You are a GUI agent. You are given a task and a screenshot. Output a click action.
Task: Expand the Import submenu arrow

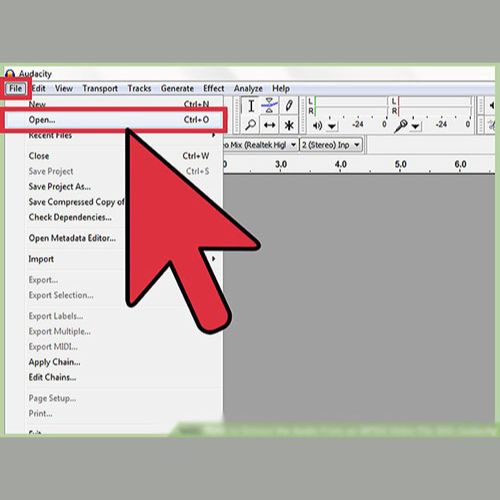coord(213,259)
